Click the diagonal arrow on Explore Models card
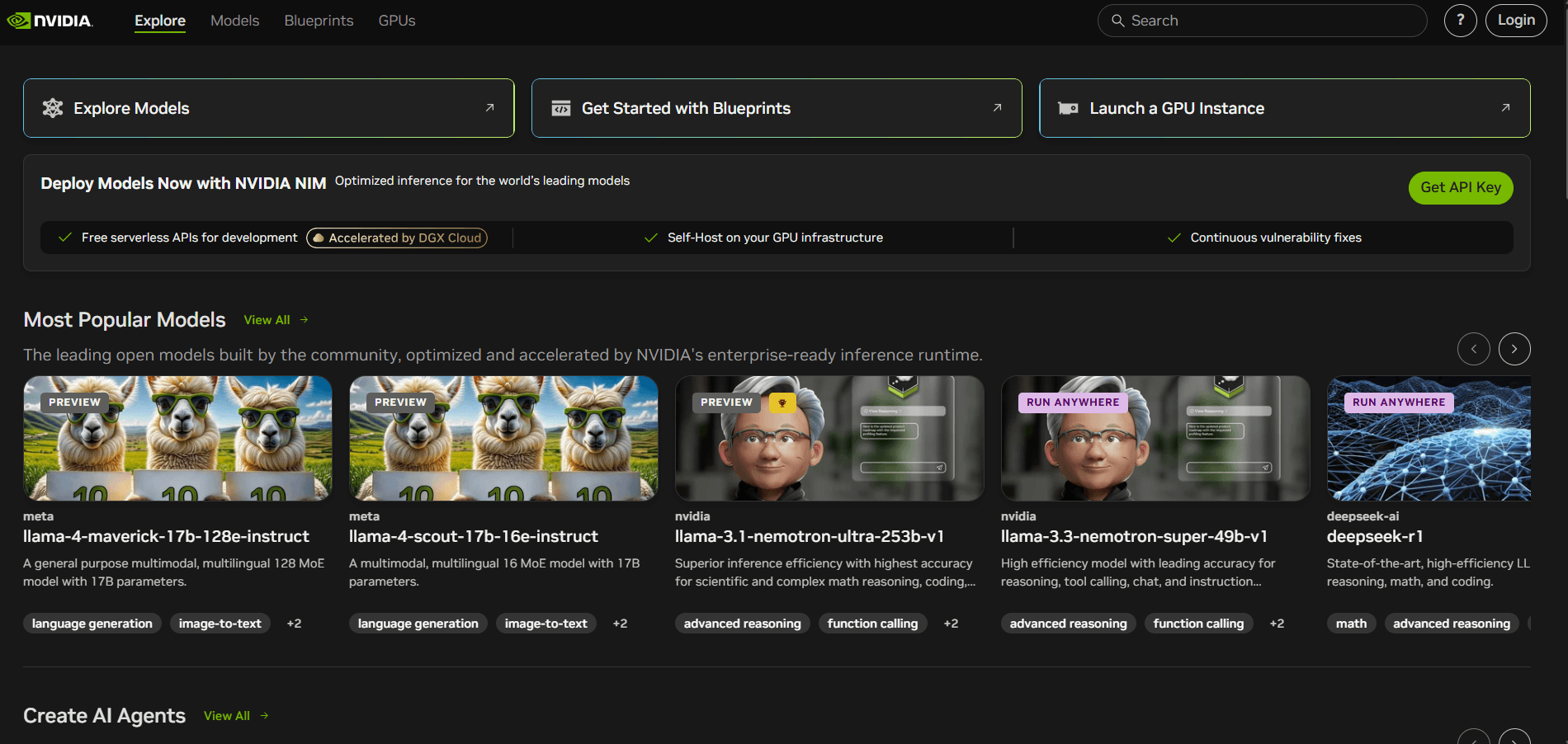This screenshot has height=744, width=1568. [489, 108]
